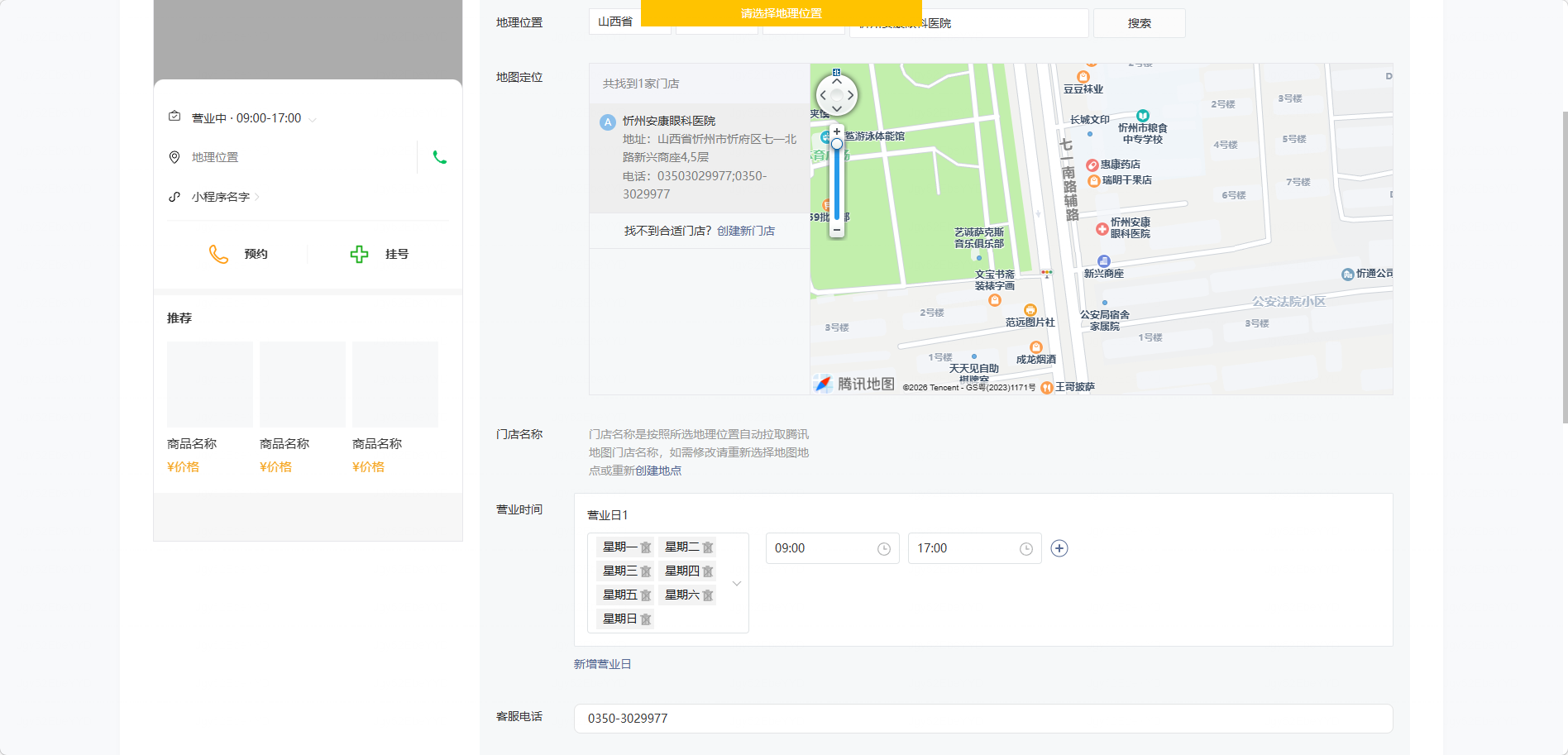Click the 小程序名字 link in preview
This screenshot has height=755, width=1568.
point(221,197)
